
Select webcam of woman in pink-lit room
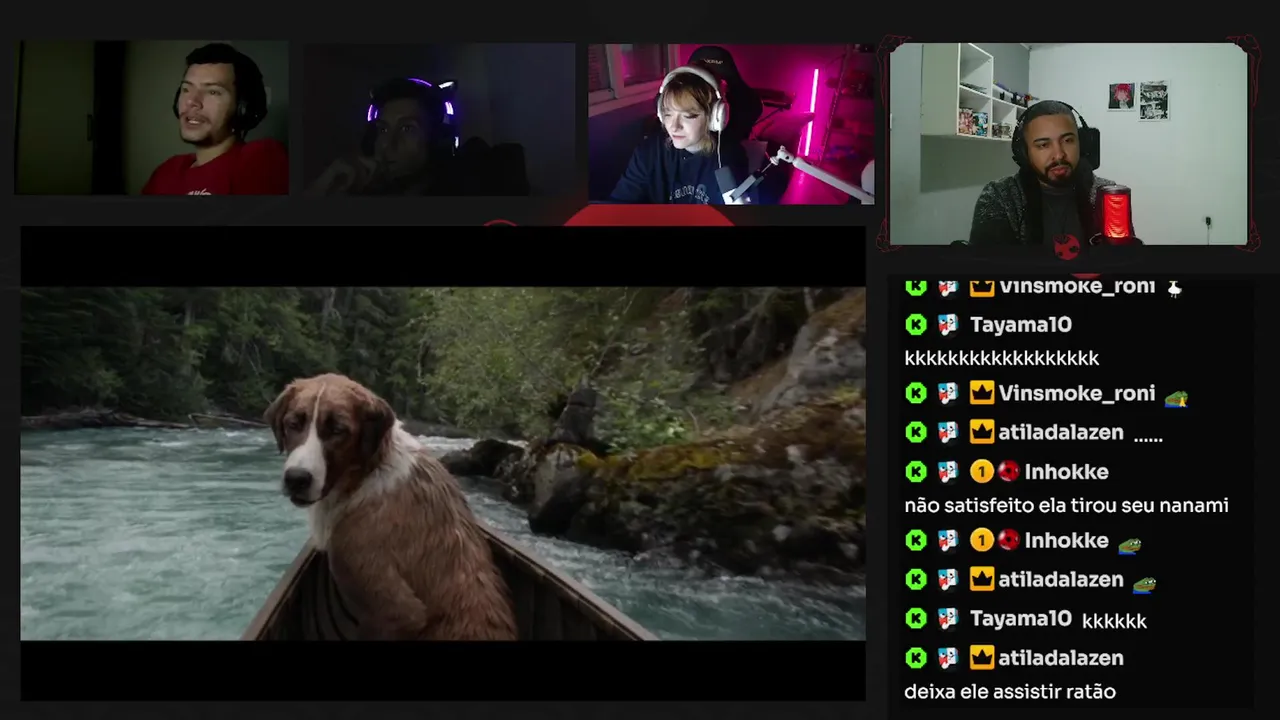pyautogui.click(x=731, y=124)
